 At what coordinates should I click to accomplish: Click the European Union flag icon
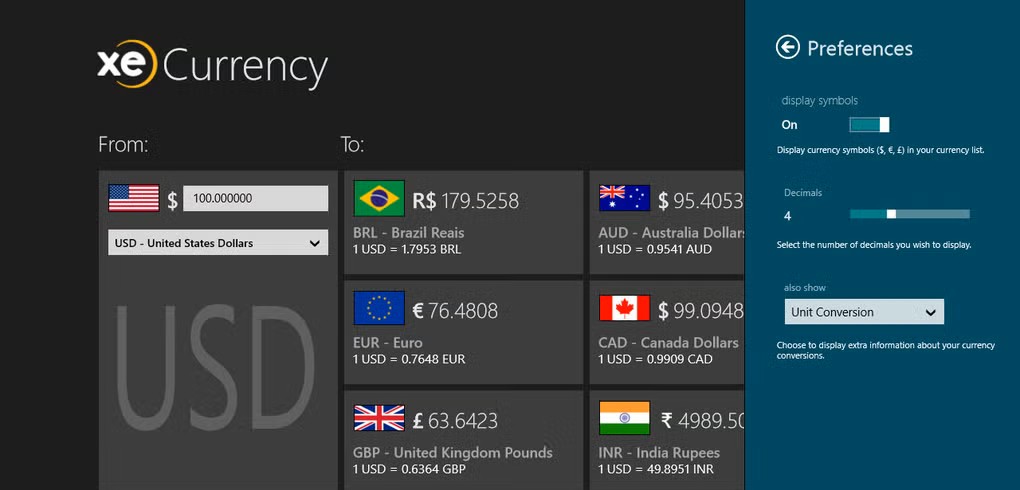pos(378,308)
